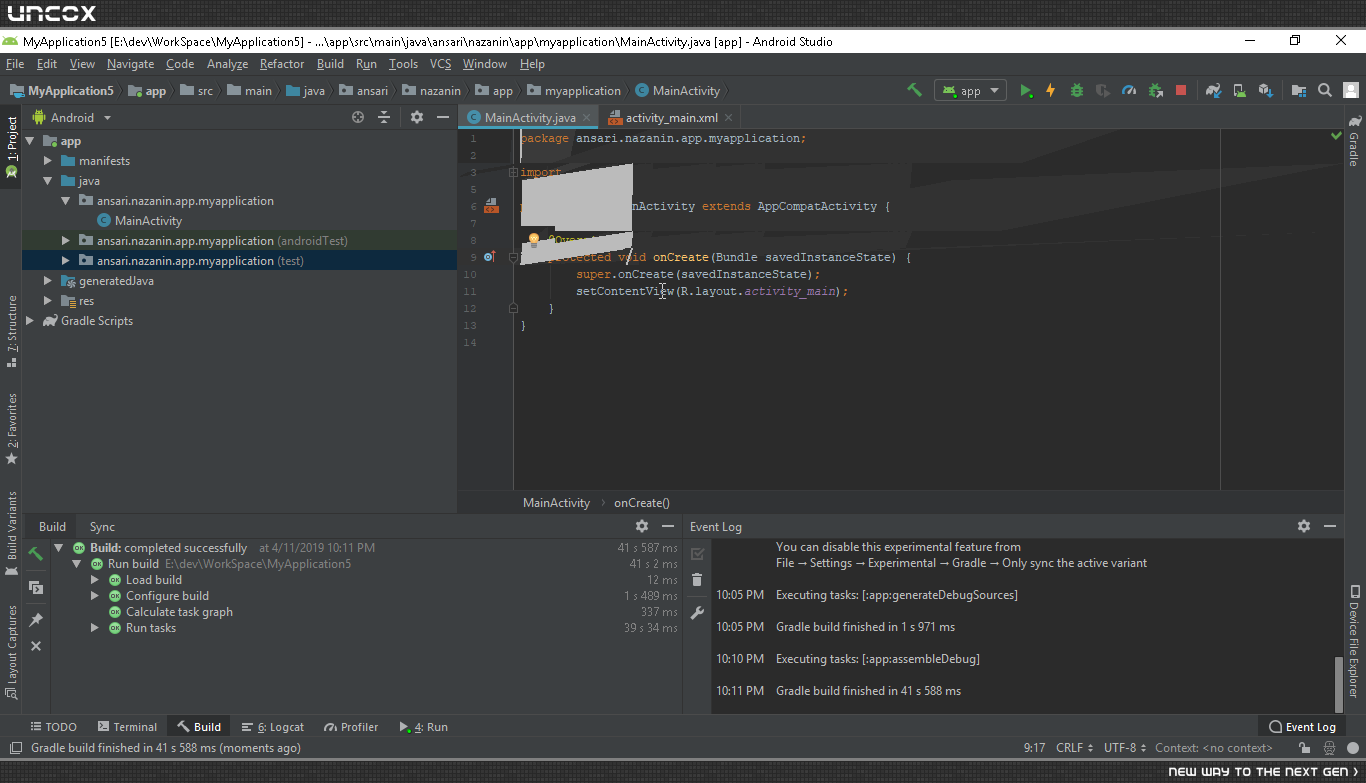The width and height of the screenshot is (1366, 783).
Task: Open the AVD Manager icon
Action: coord(1239,90)
